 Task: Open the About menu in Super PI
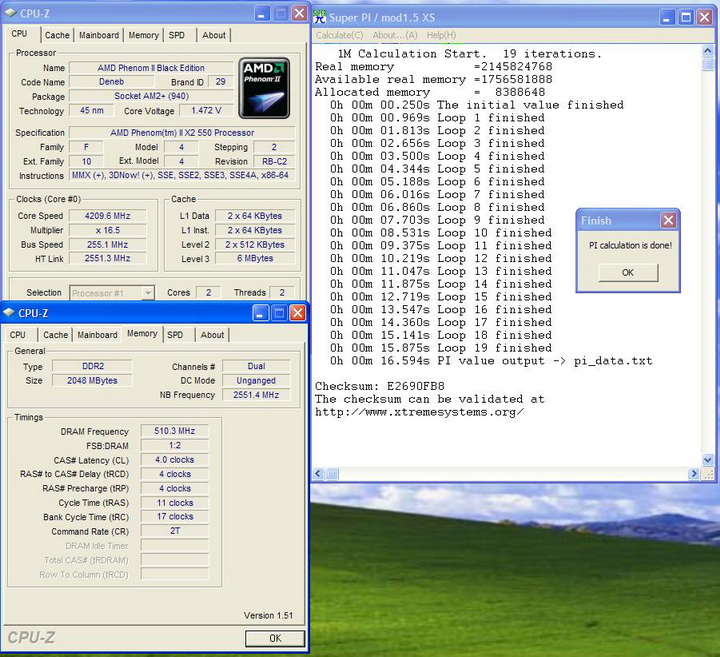click(x=393, y=35)
